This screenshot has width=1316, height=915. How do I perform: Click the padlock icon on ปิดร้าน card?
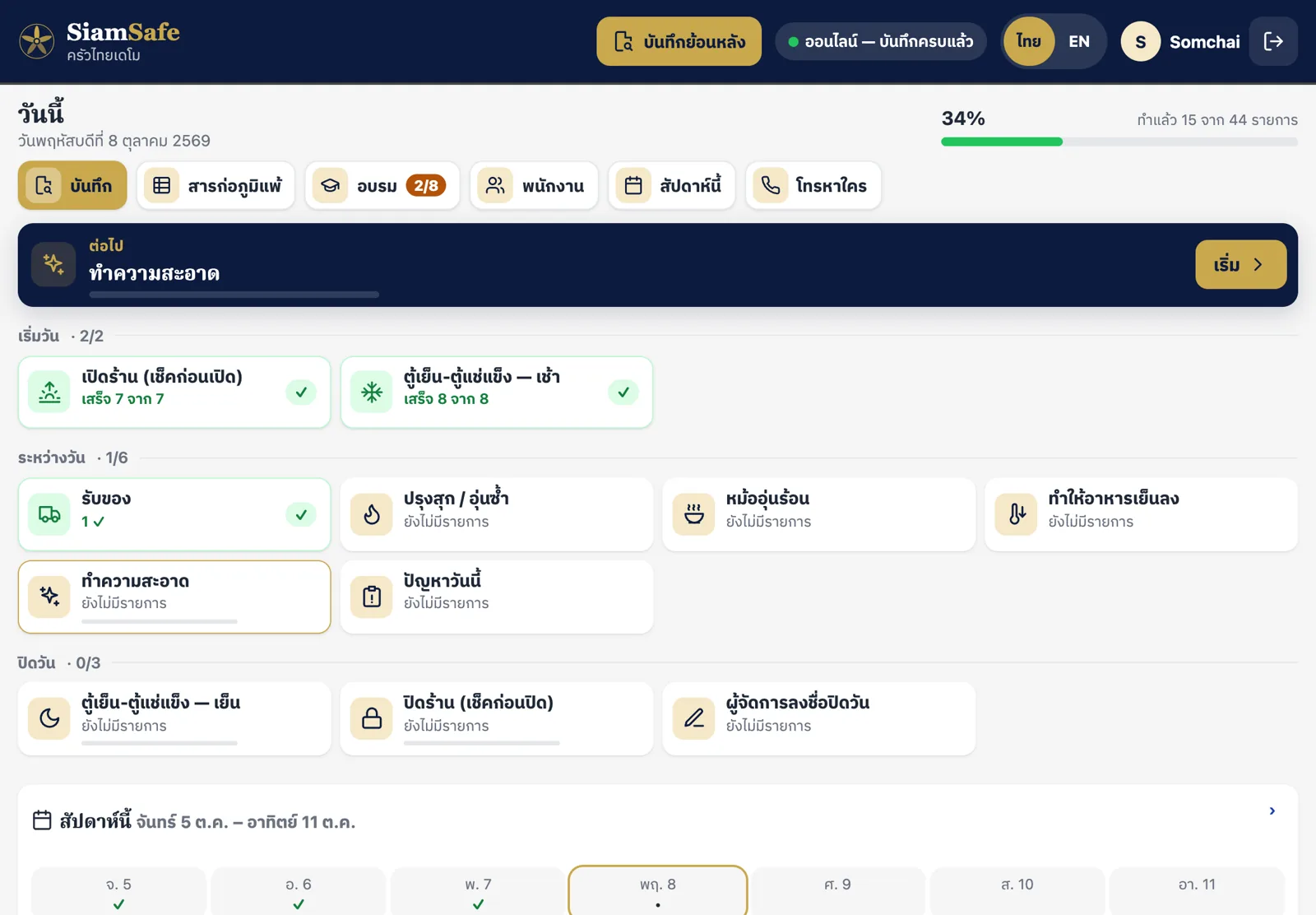(372, 718)
